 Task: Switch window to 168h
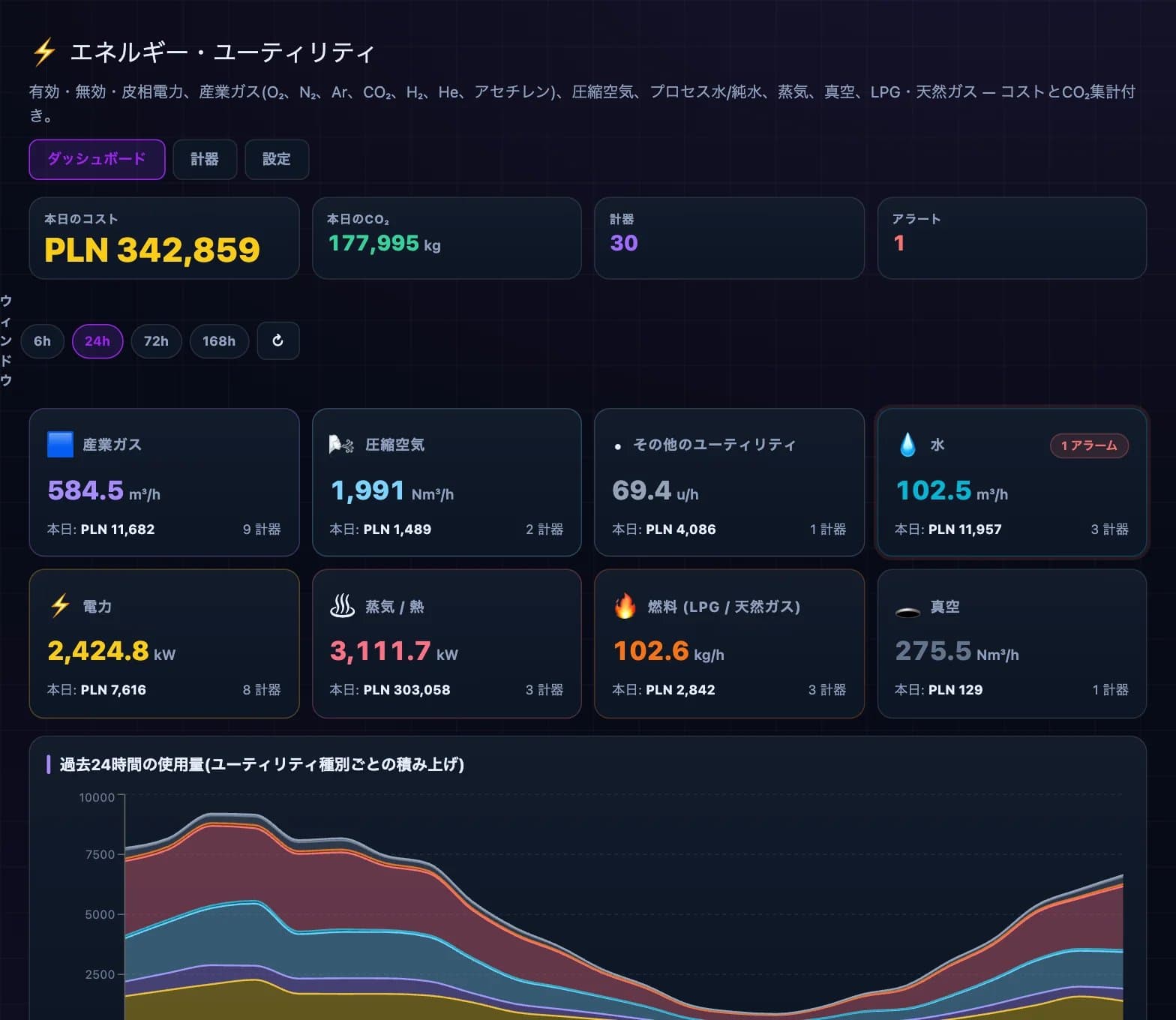219,341
